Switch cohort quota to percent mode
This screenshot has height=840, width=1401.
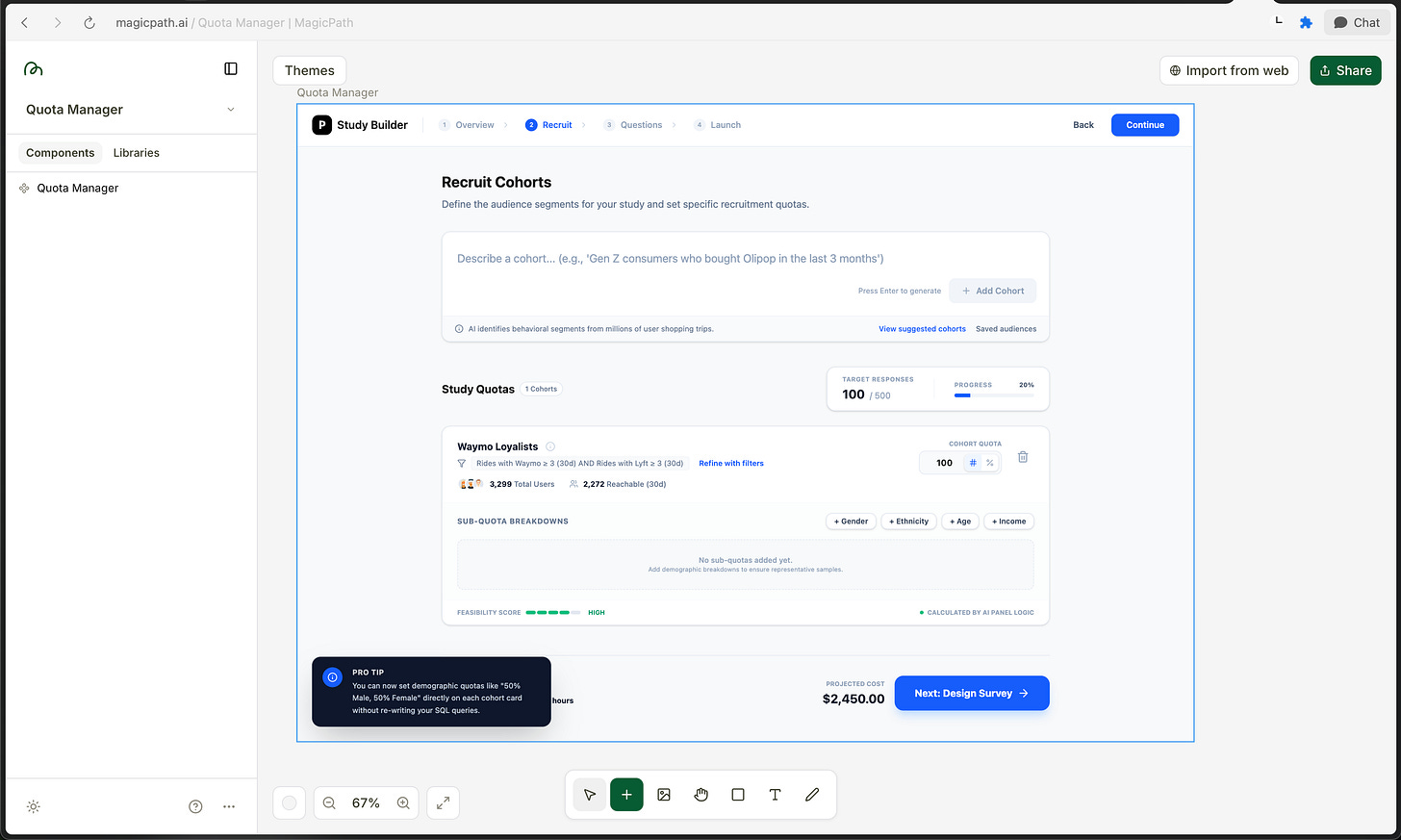coord(989,463)
